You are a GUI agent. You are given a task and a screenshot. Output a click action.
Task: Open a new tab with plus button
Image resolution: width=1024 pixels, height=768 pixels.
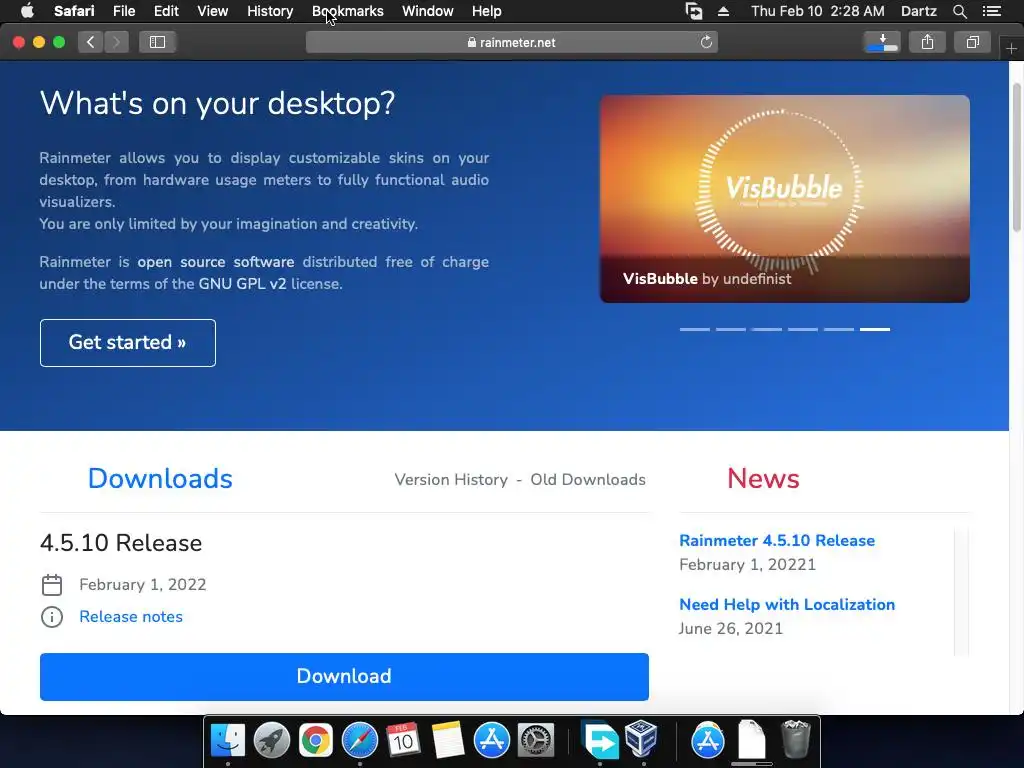[1011, 49]
